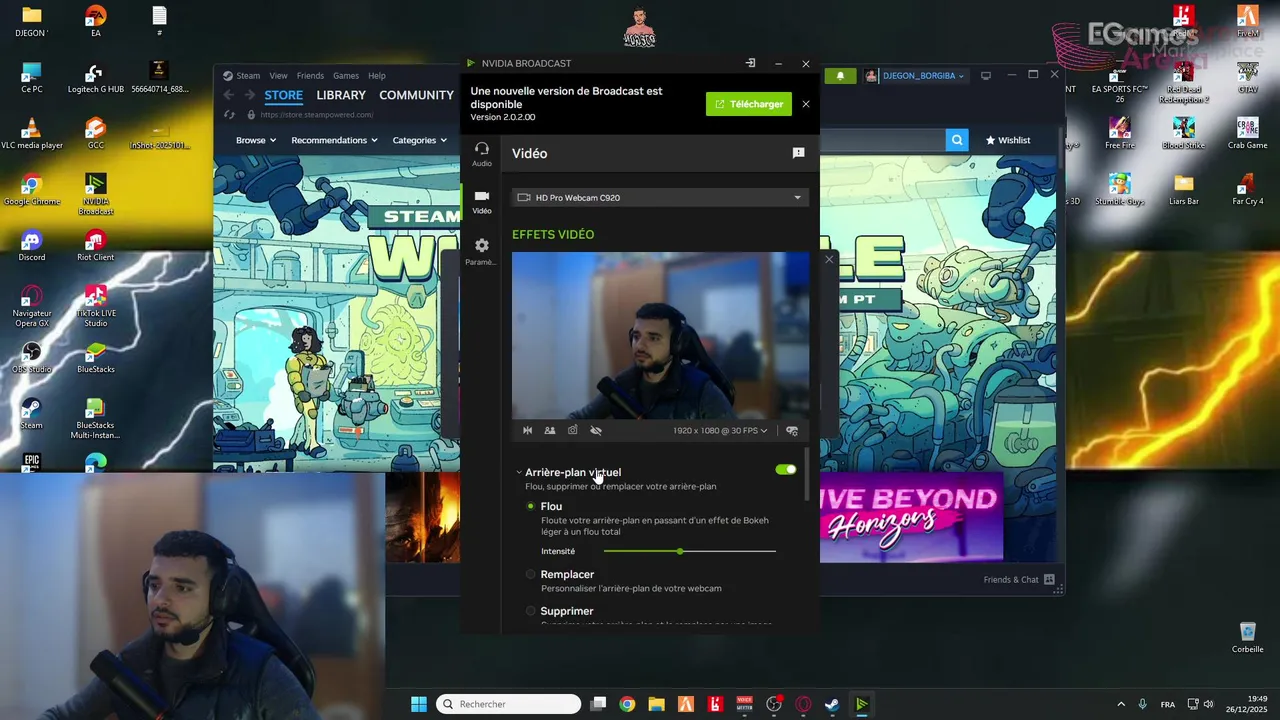Click the Rechercher taskbar search box
Image resolution: width=1280 pixels, height=720 pixels.
pos(509,704)
